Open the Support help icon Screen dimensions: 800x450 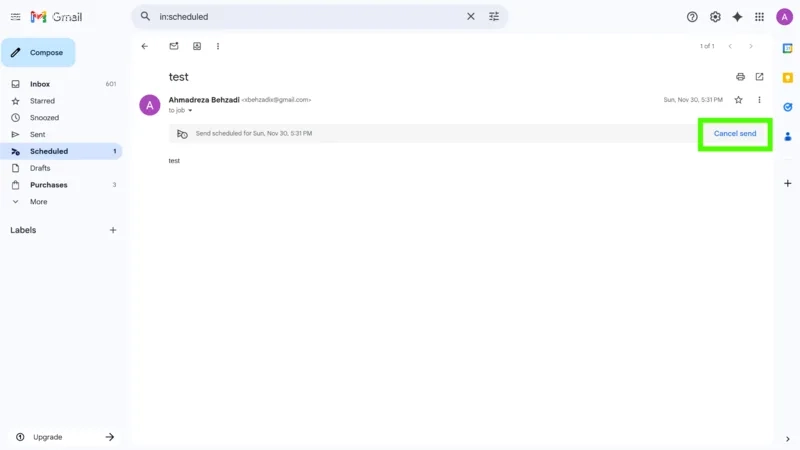click(692, 17)
